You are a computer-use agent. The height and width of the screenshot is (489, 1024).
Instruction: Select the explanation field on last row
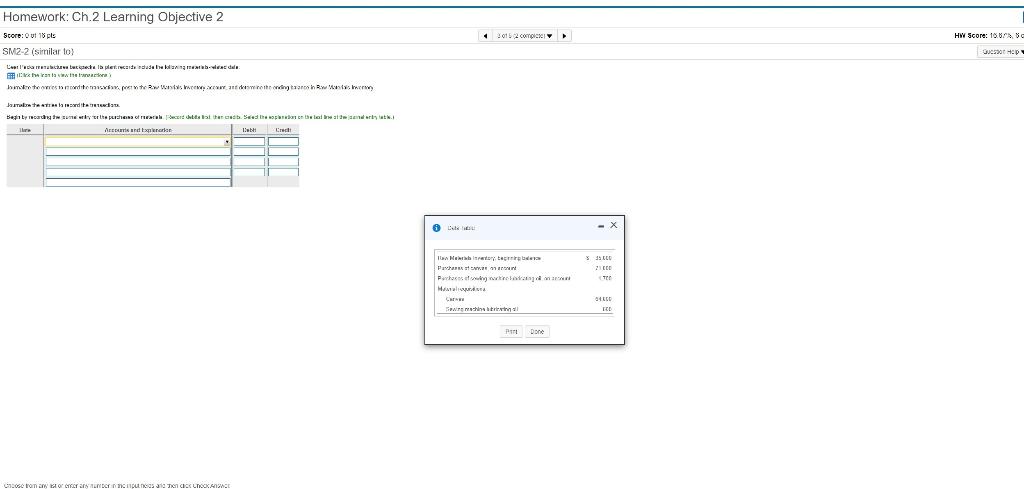pyautogui.click(x=138, y=182)
